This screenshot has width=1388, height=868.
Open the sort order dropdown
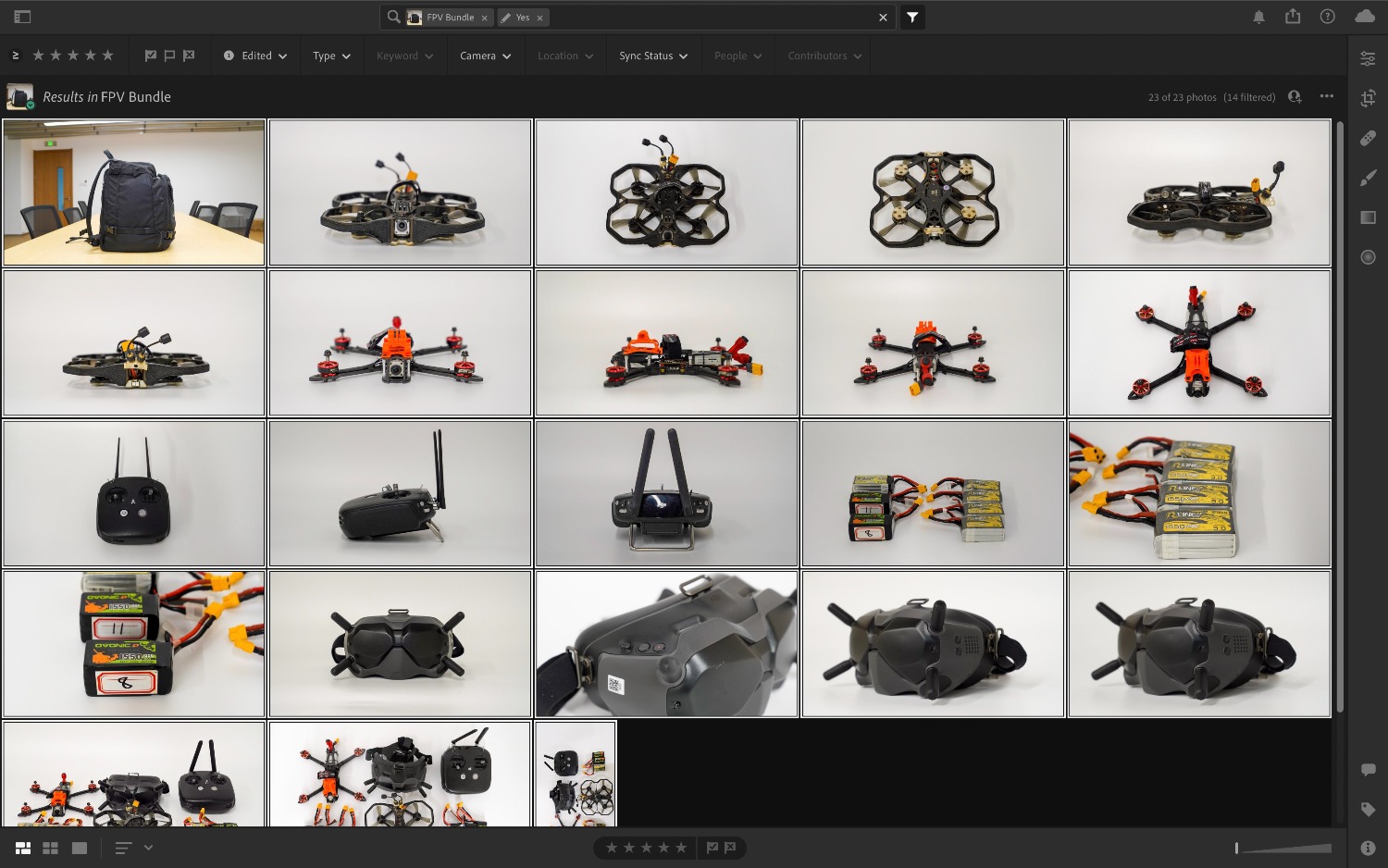(x=133, y=848)
